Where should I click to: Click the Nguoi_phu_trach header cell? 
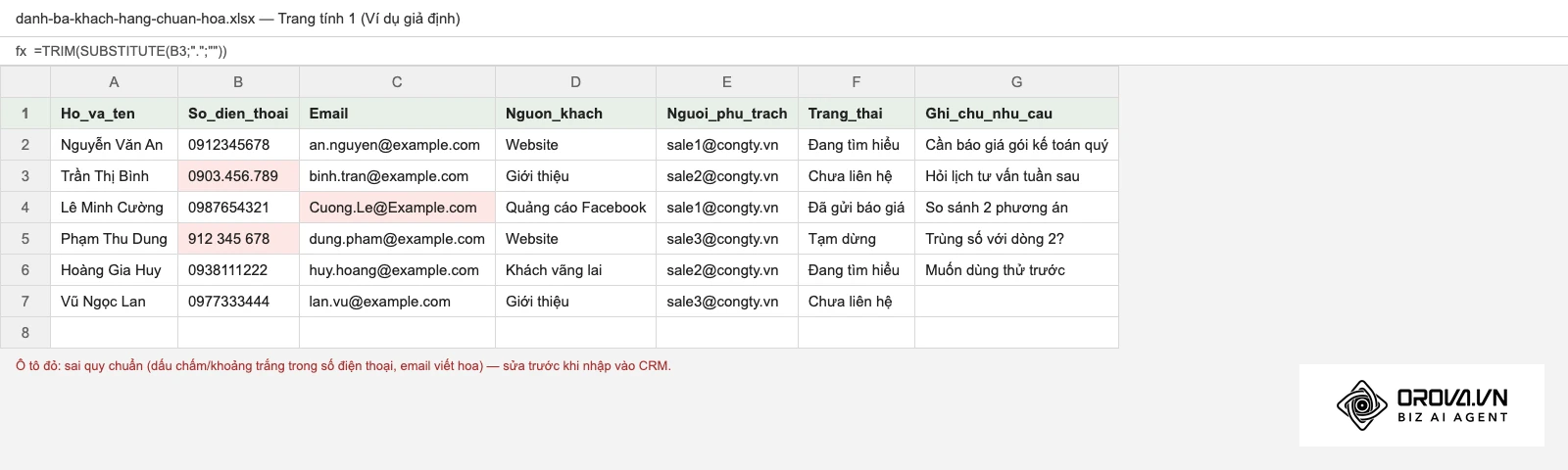pos(727,114)
